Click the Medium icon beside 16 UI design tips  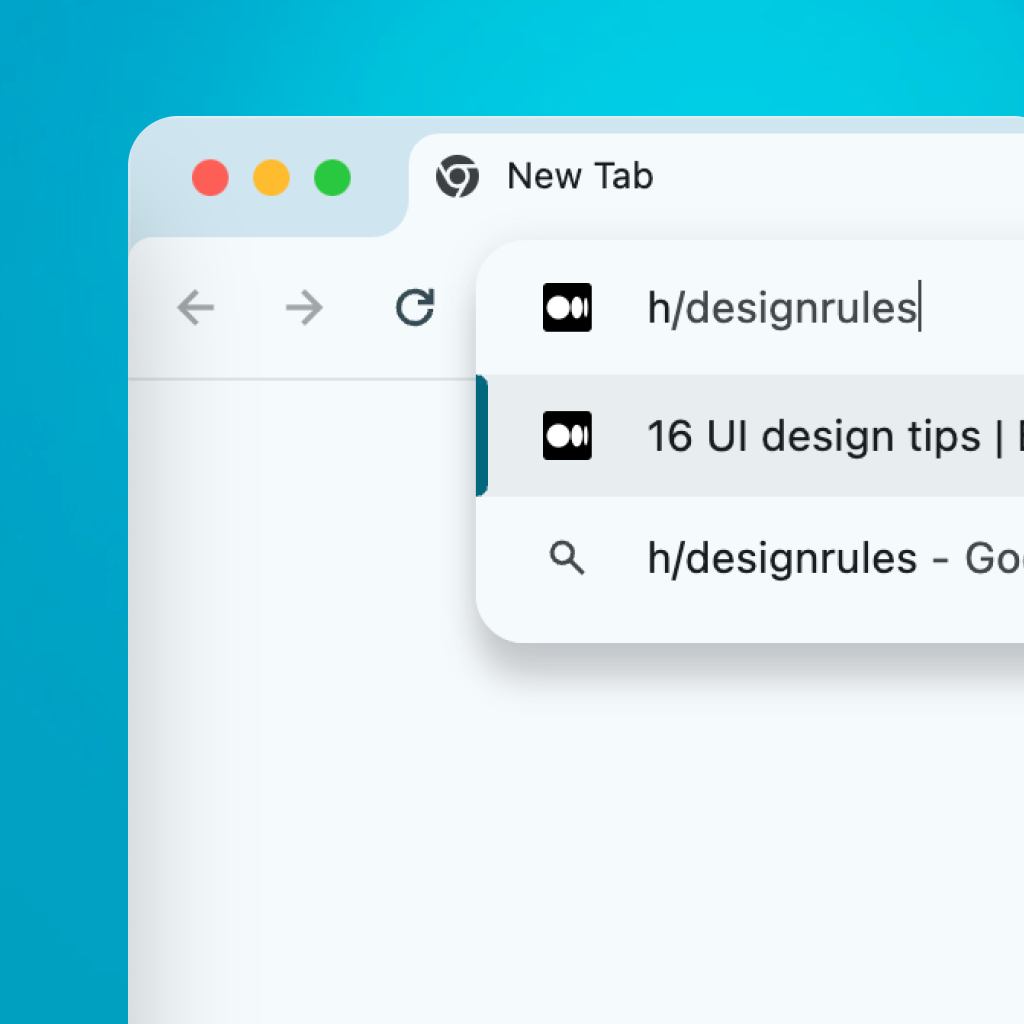567,436
